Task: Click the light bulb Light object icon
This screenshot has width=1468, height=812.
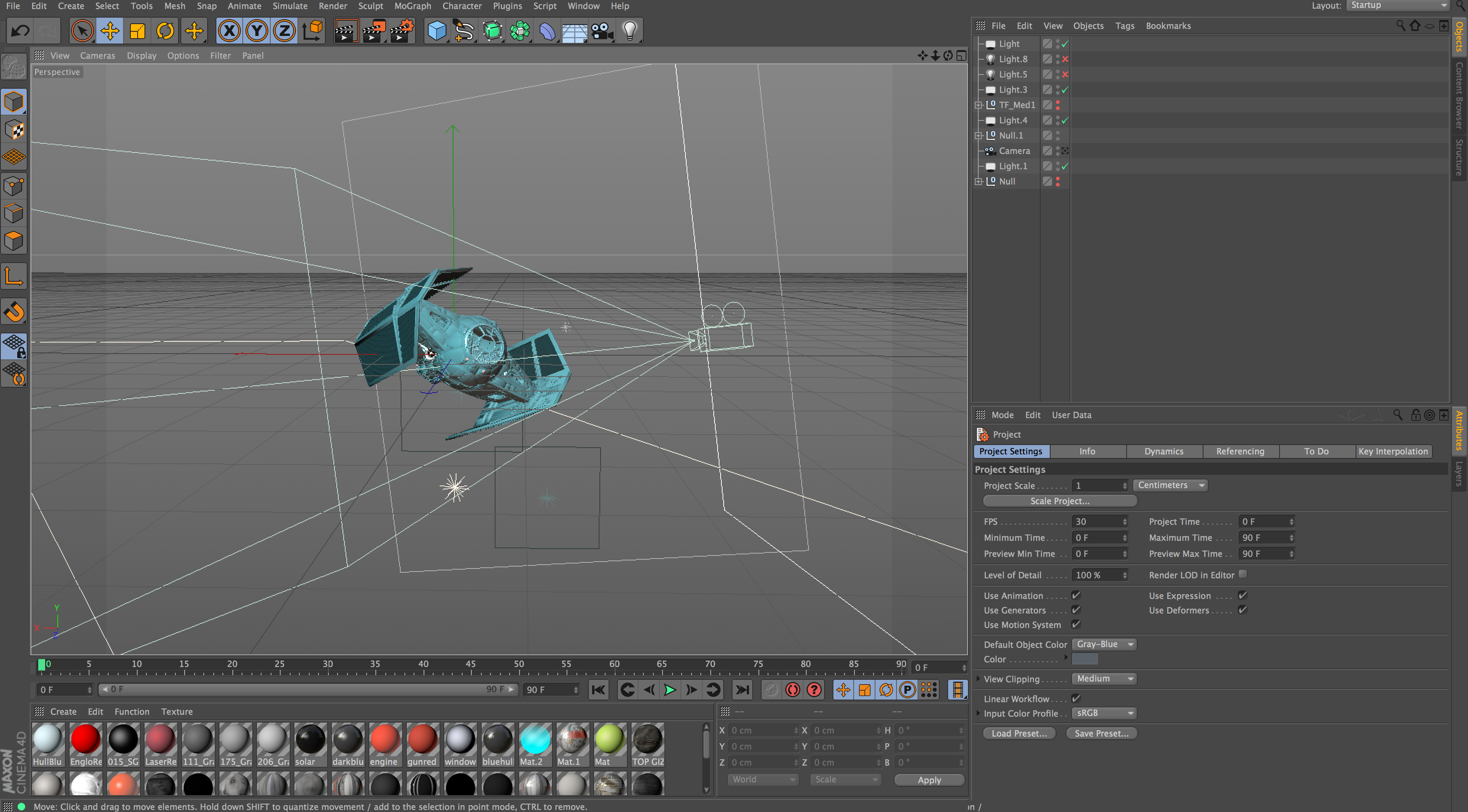Action: tap(629, 31)
